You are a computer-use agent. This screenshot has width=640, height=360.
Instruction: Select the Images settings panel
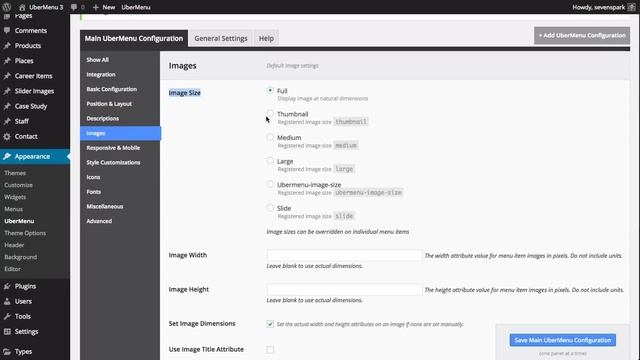click(x=120, y=133)
